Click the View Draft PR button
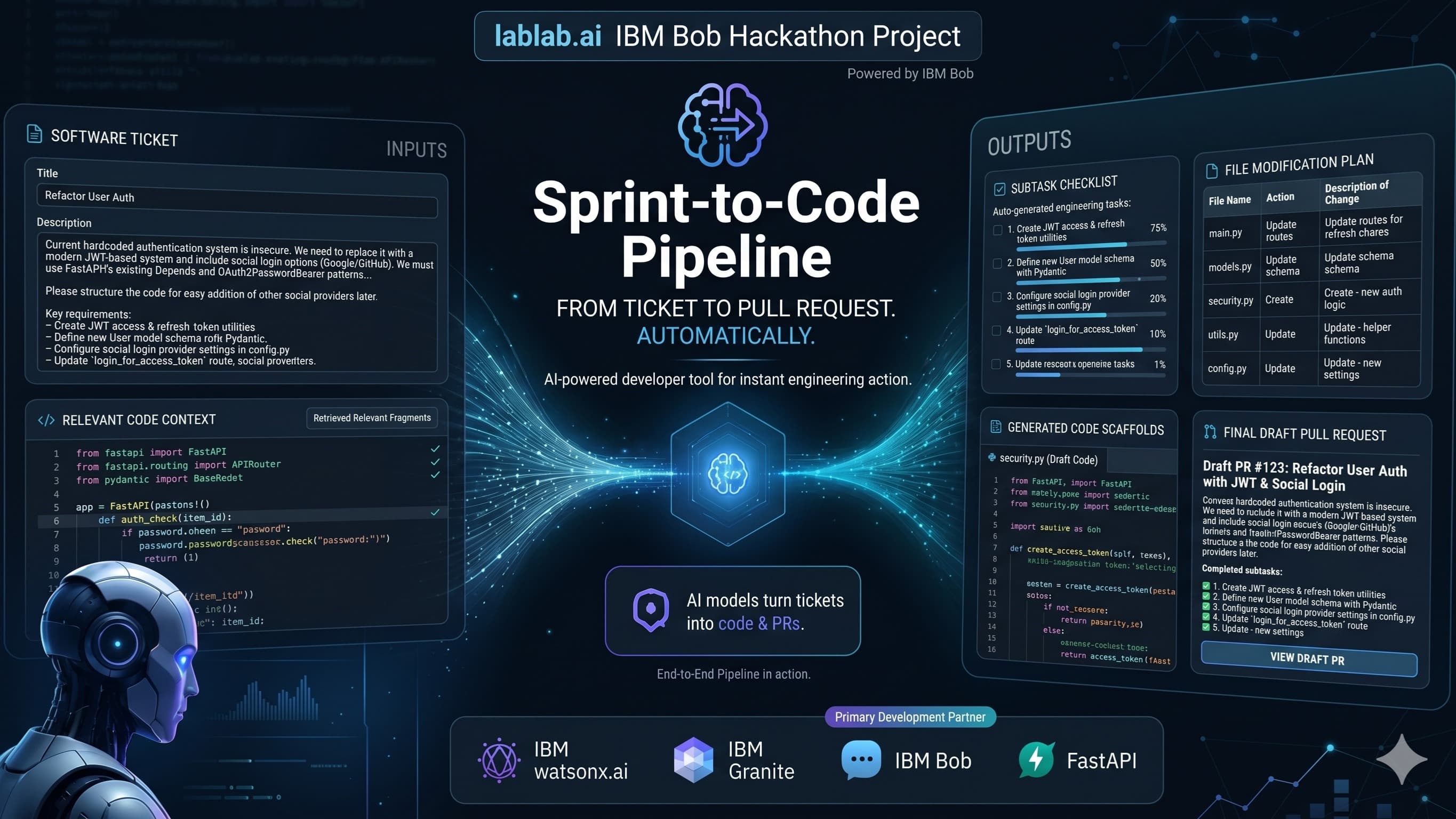The width and height of the screenshot is (1456, 819). point(1308,659)
